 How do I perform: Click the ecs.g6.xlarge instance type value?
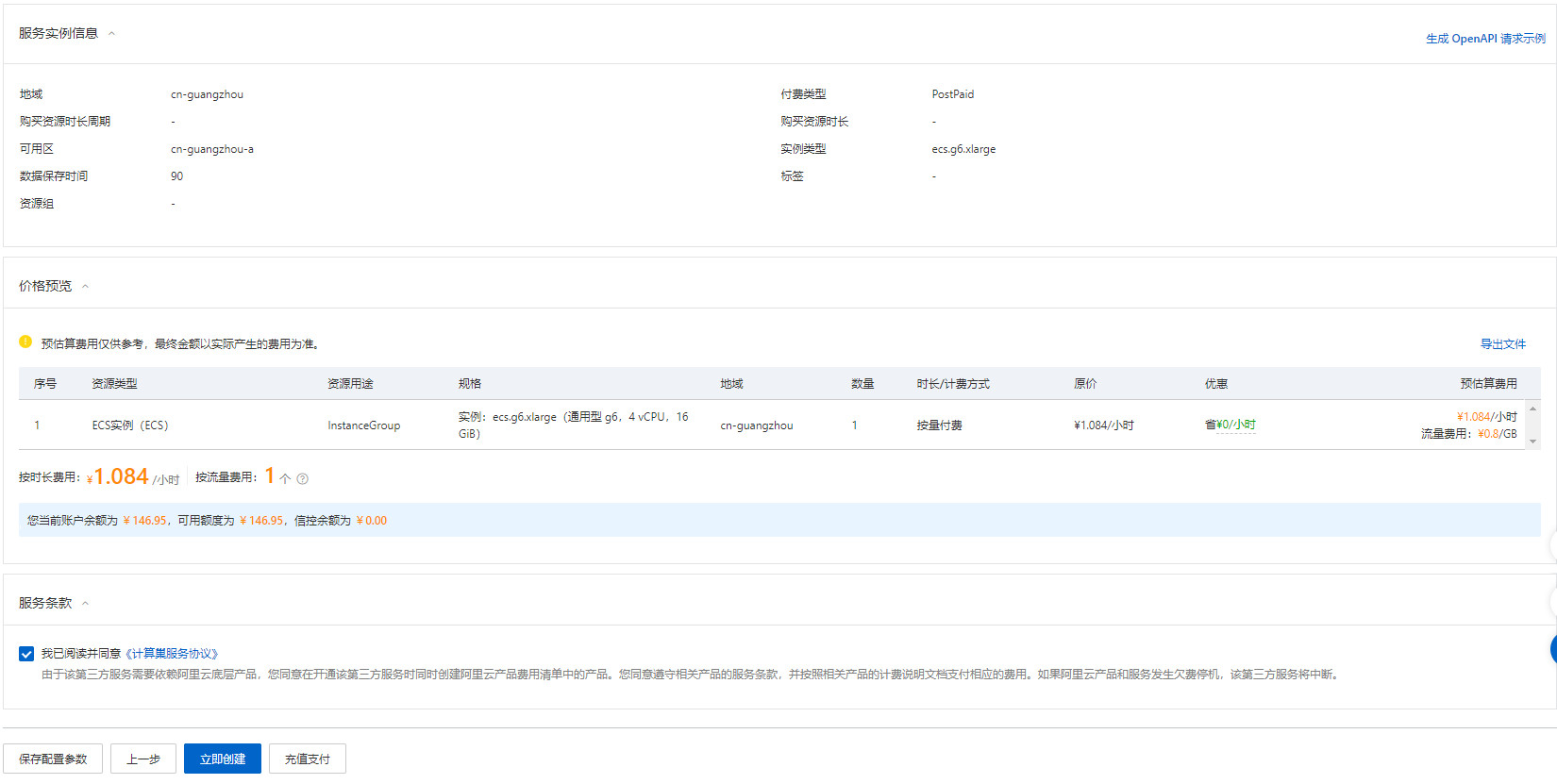point(963,149)
